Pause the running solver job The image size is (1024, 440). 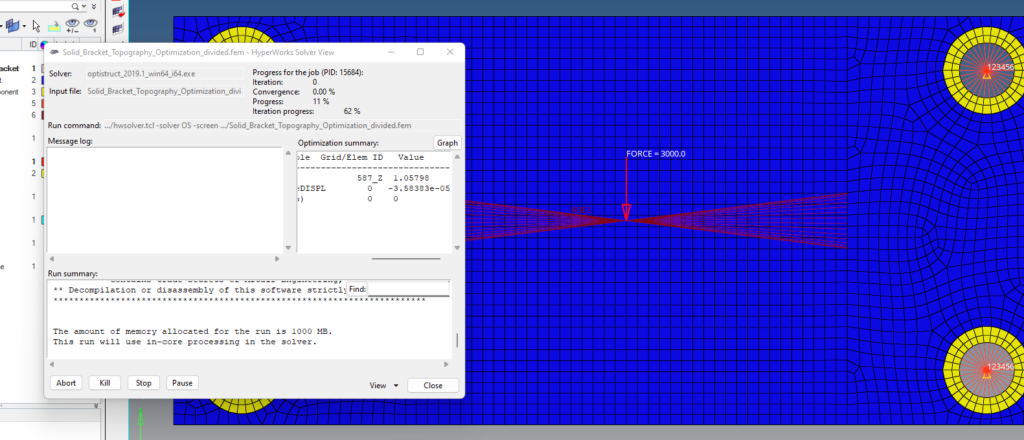pyautogui.click(x=182, y=383)
